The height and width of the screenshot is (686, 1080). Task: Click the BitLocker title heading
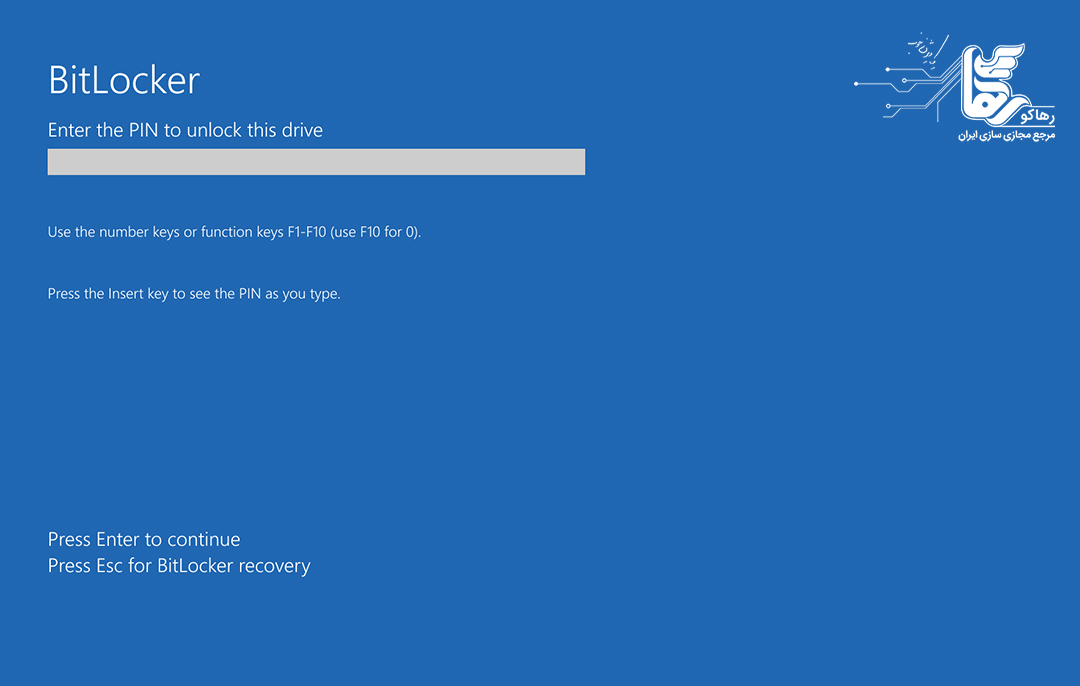click(124, 80)
